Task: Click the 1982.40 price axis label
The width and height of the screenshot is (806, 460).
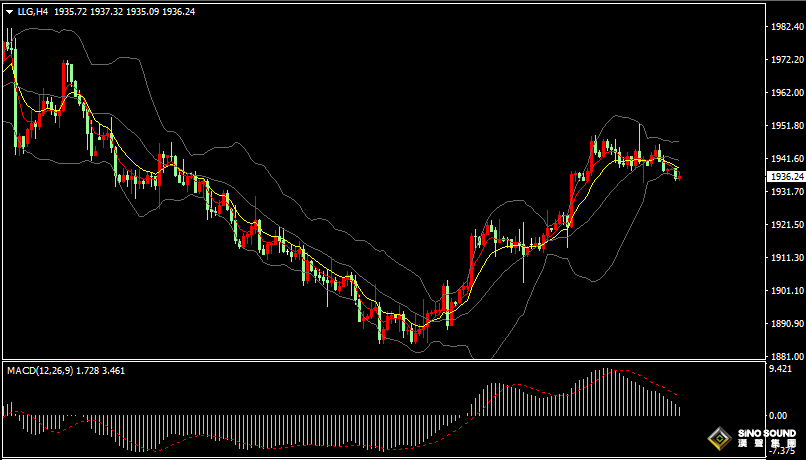Action: click(x=782, y=28)
